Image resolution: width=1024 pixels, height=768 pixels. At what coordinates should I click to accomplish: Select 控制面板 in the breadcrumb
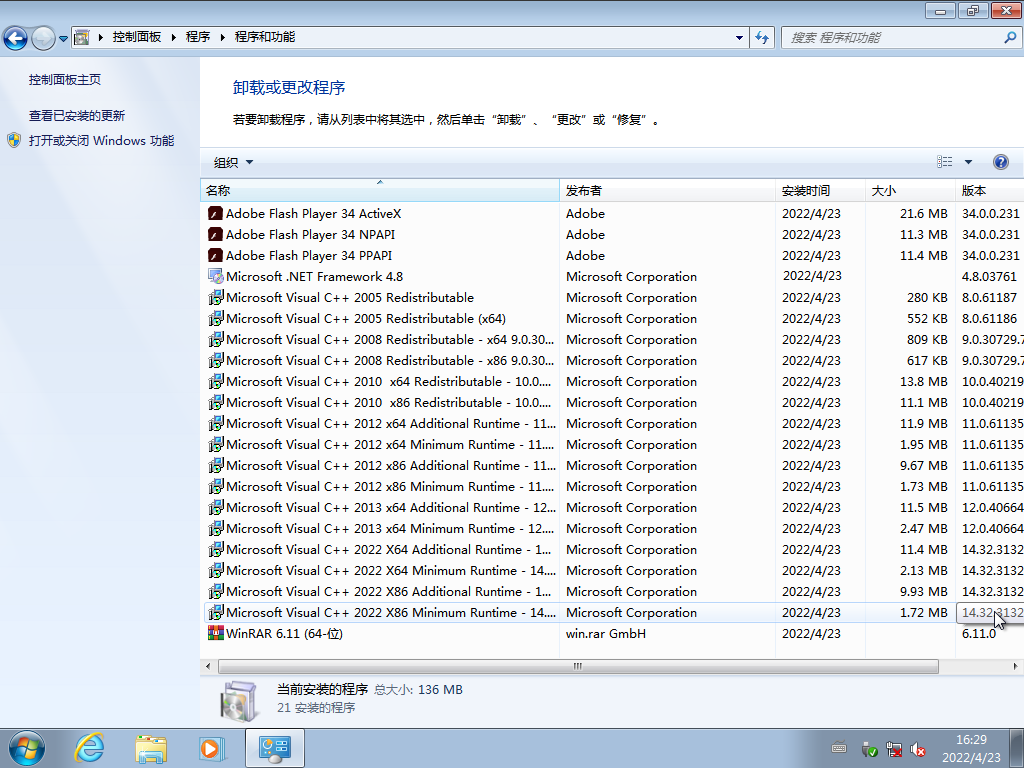(136, 37)
